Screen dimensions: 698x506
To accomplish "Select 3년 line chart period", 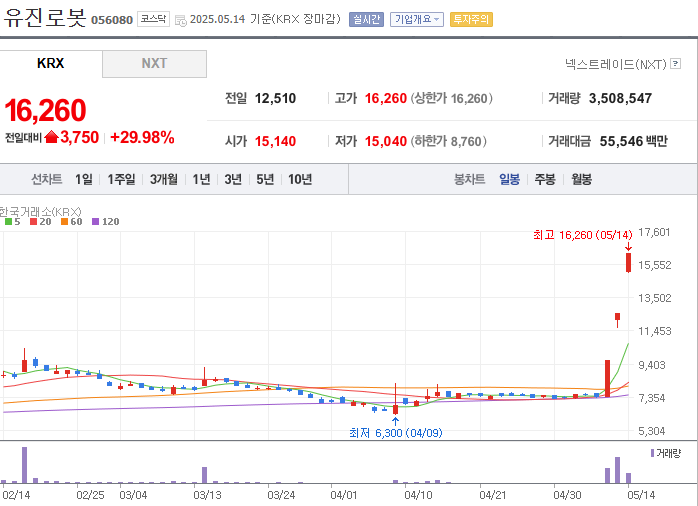I will tap(233, 179).
